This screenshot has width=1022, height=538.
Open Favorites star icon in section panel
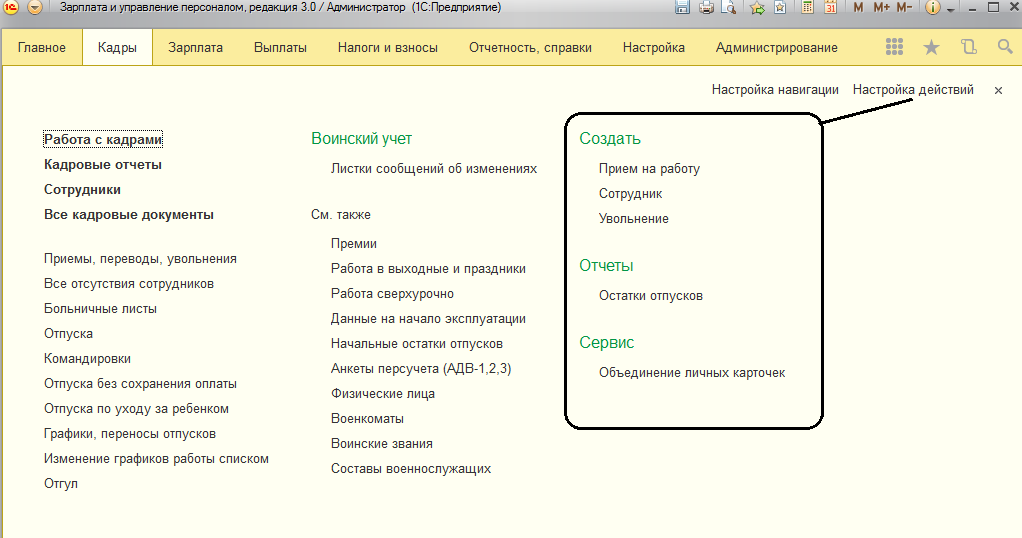coord(931,47)
